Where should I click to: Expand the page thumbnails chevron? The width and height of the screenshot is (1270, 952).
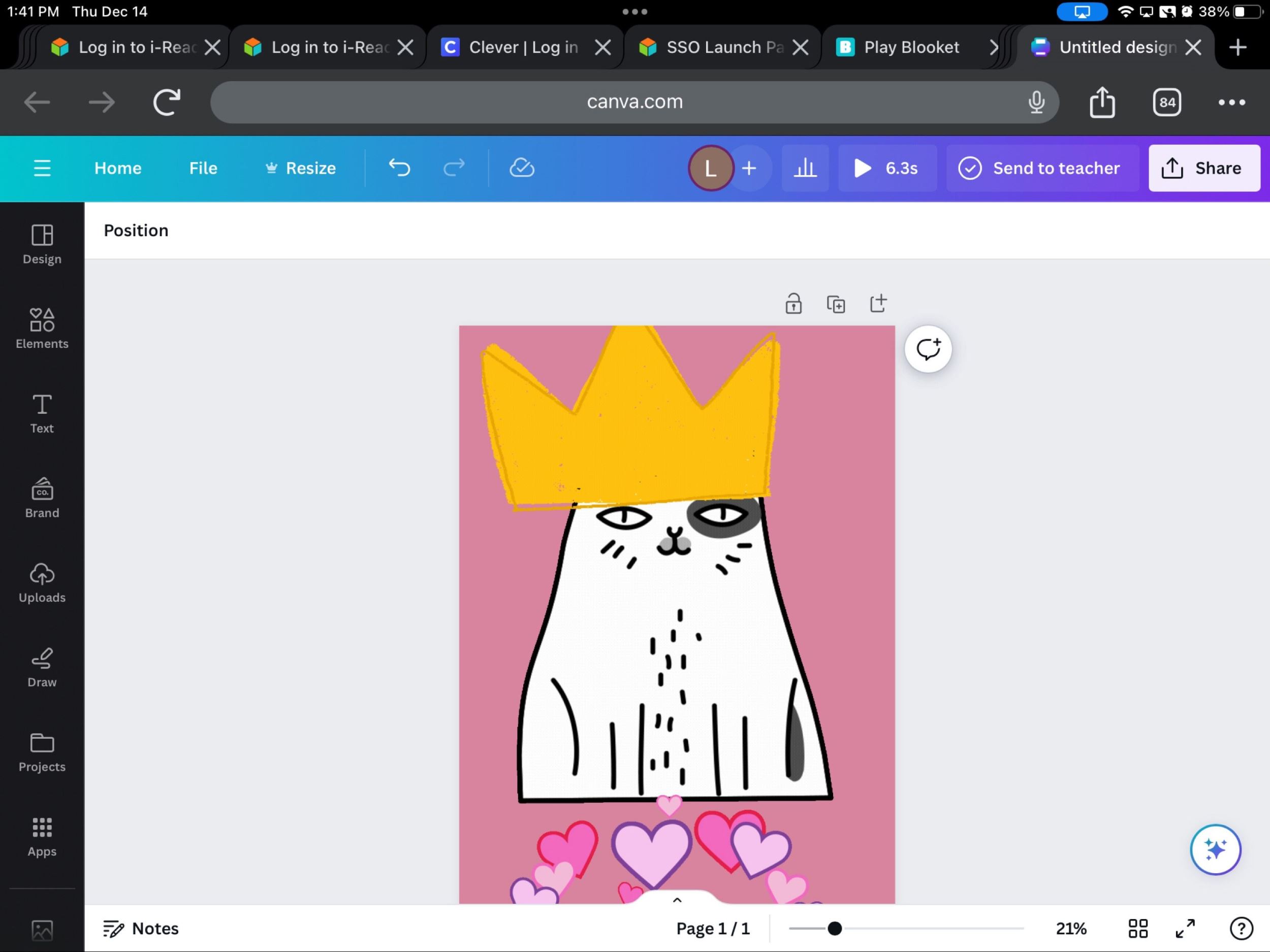click(677, 899)
